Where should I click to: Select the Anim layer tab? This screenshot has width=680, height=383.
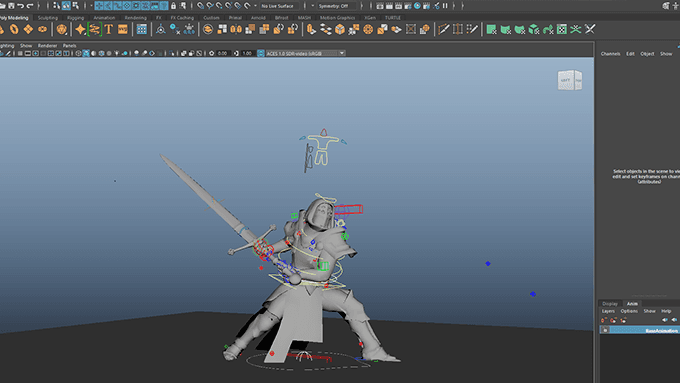[x=632, y=304]
